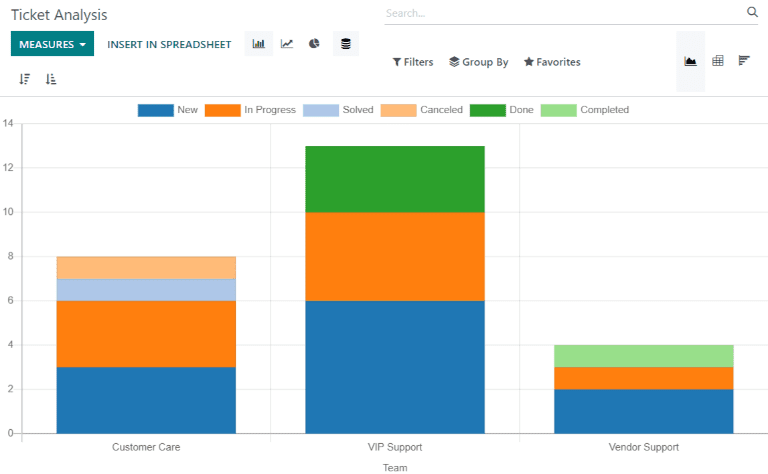Click the VIP Support Done bar segment
This screenshot has height=474, width=768.
(x=395, y=179)
